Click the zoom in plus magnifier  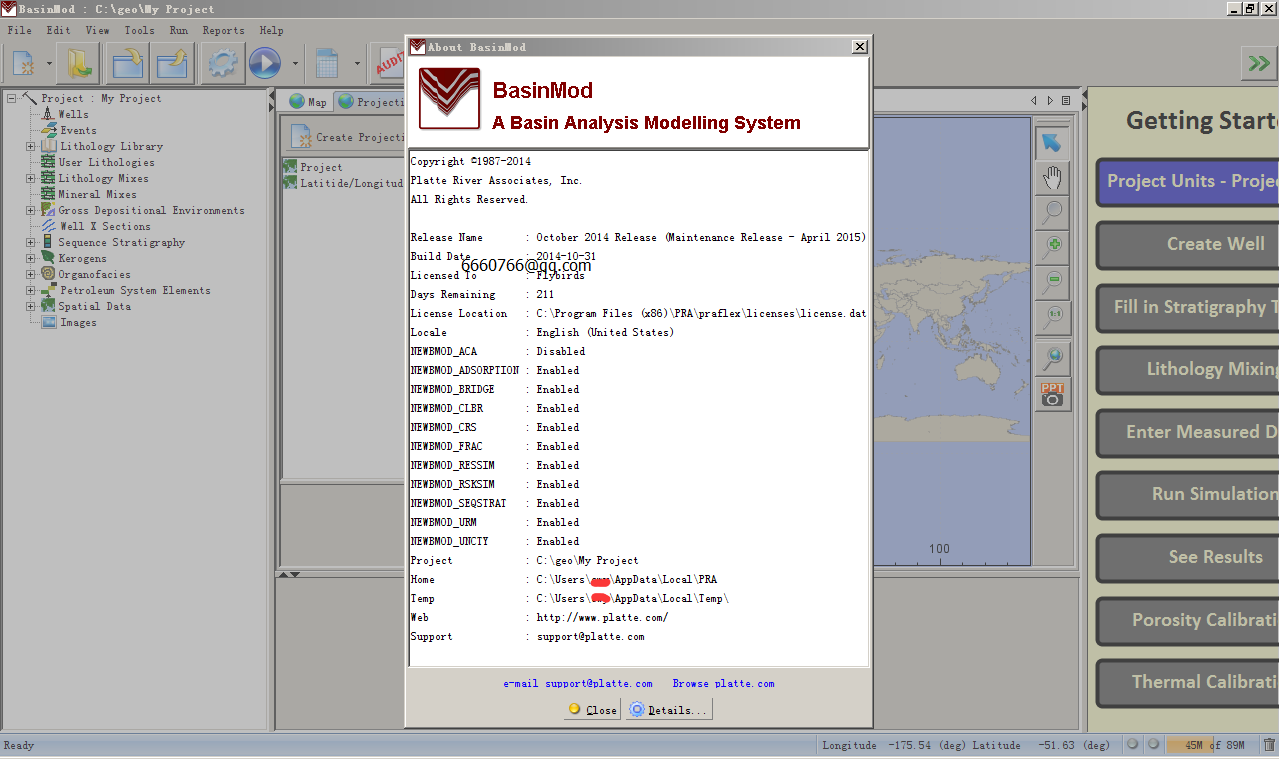pos(1051,247)
